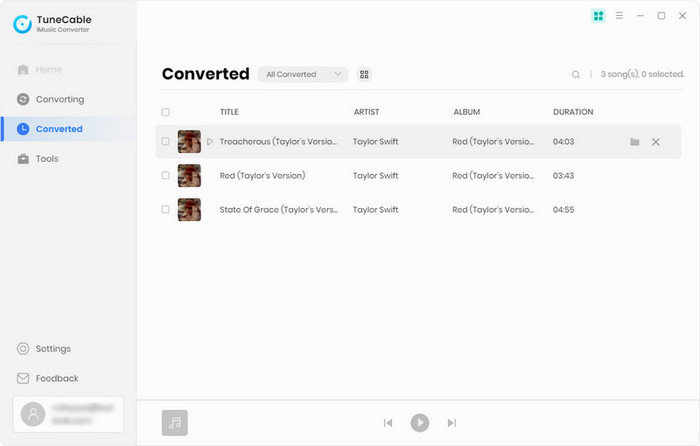The width and height of the screenshot is (700, 446).
Task: Click the ARTIST column header
Action: (x=367, y=112)
